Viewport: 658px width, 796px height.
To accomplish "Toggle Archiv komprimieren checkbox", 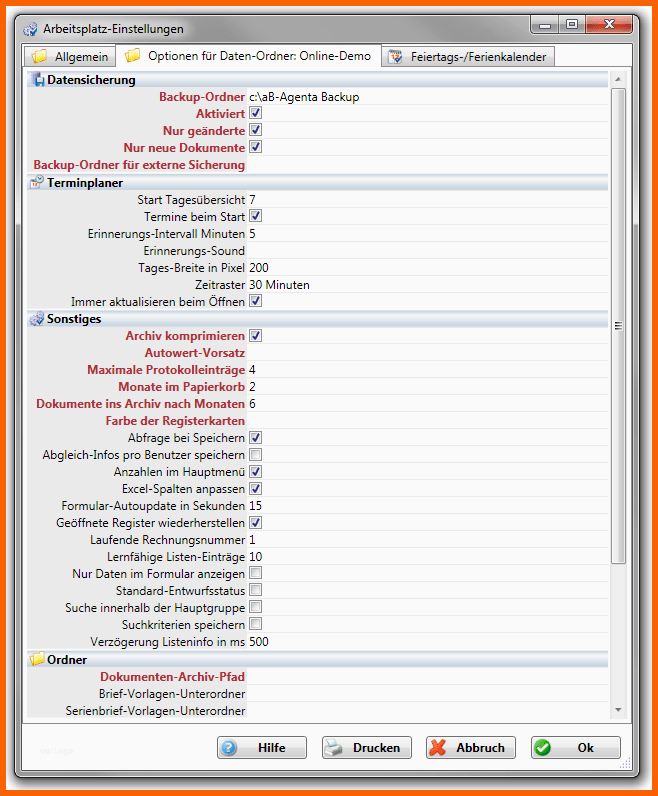I will coord(255,336).
